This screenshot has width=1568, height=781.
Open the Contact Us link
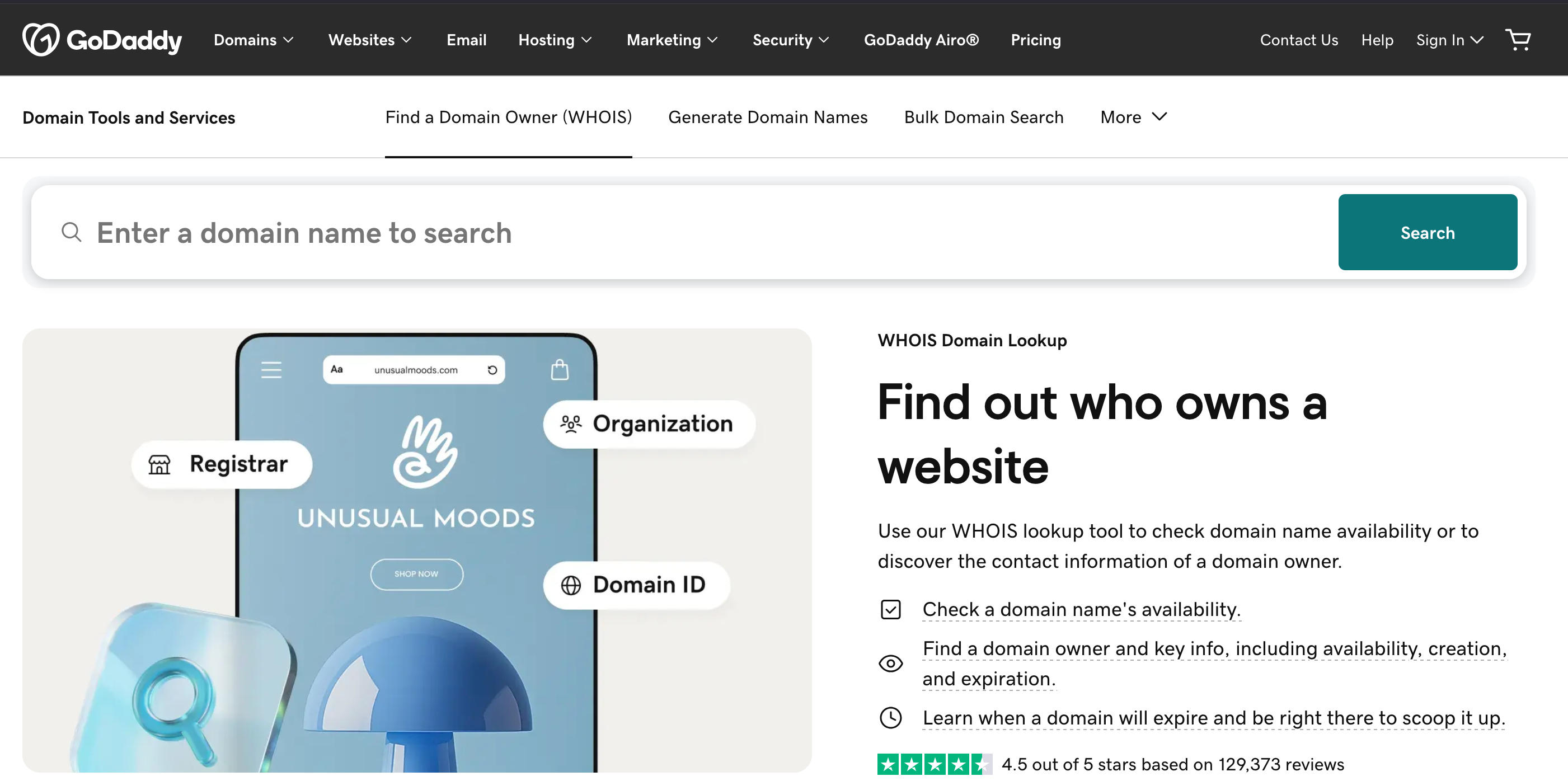(1298, 40)
